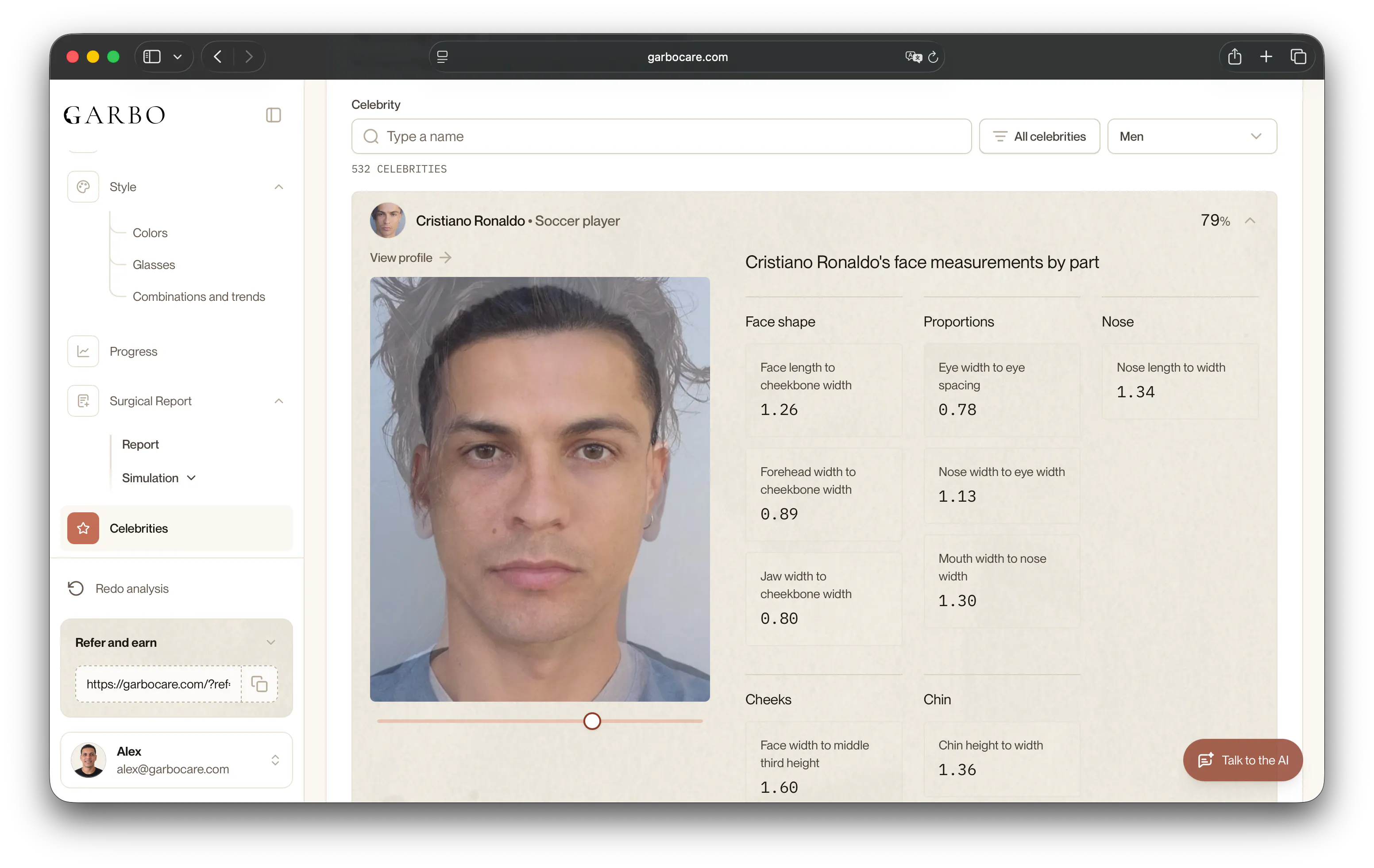Screen dimensions: 1374x868
Task: Collapse the Style section chevron
Action: tap(278, 187)
